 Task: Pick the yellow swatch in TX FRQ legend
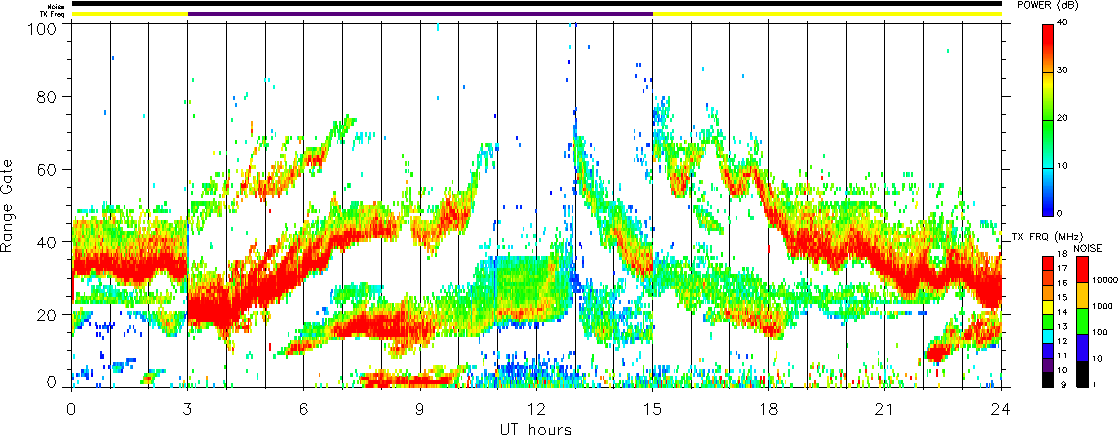click(1048, 307)
